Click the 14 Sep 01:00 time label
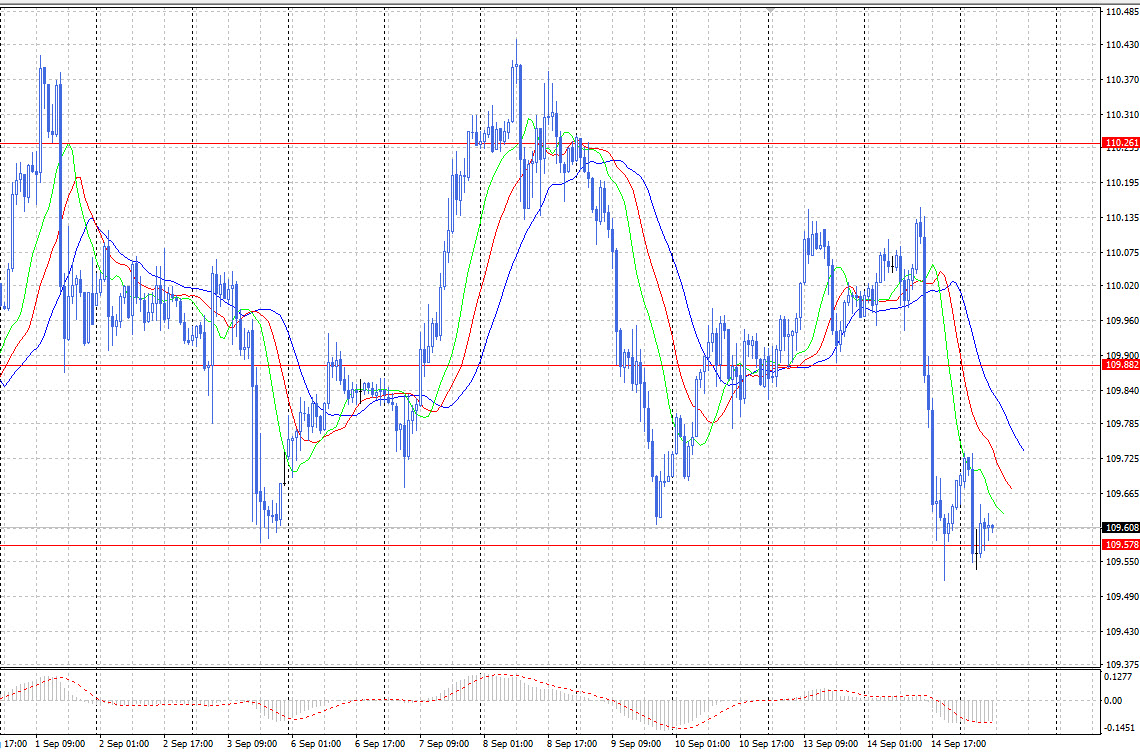1140x754 pixels. 895,744
